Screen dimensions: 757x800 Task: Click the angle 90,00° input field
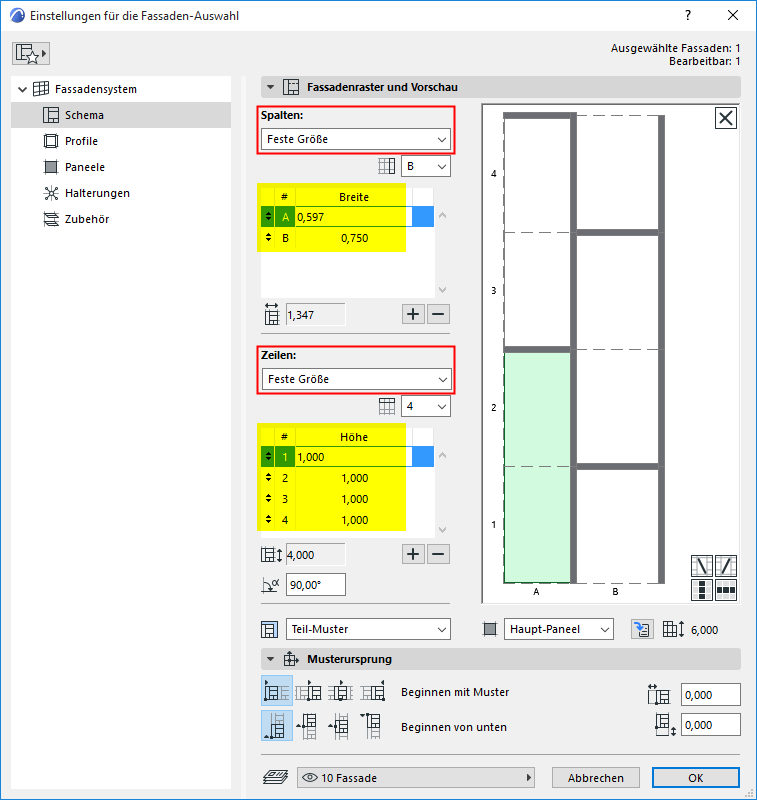[316, 585]
